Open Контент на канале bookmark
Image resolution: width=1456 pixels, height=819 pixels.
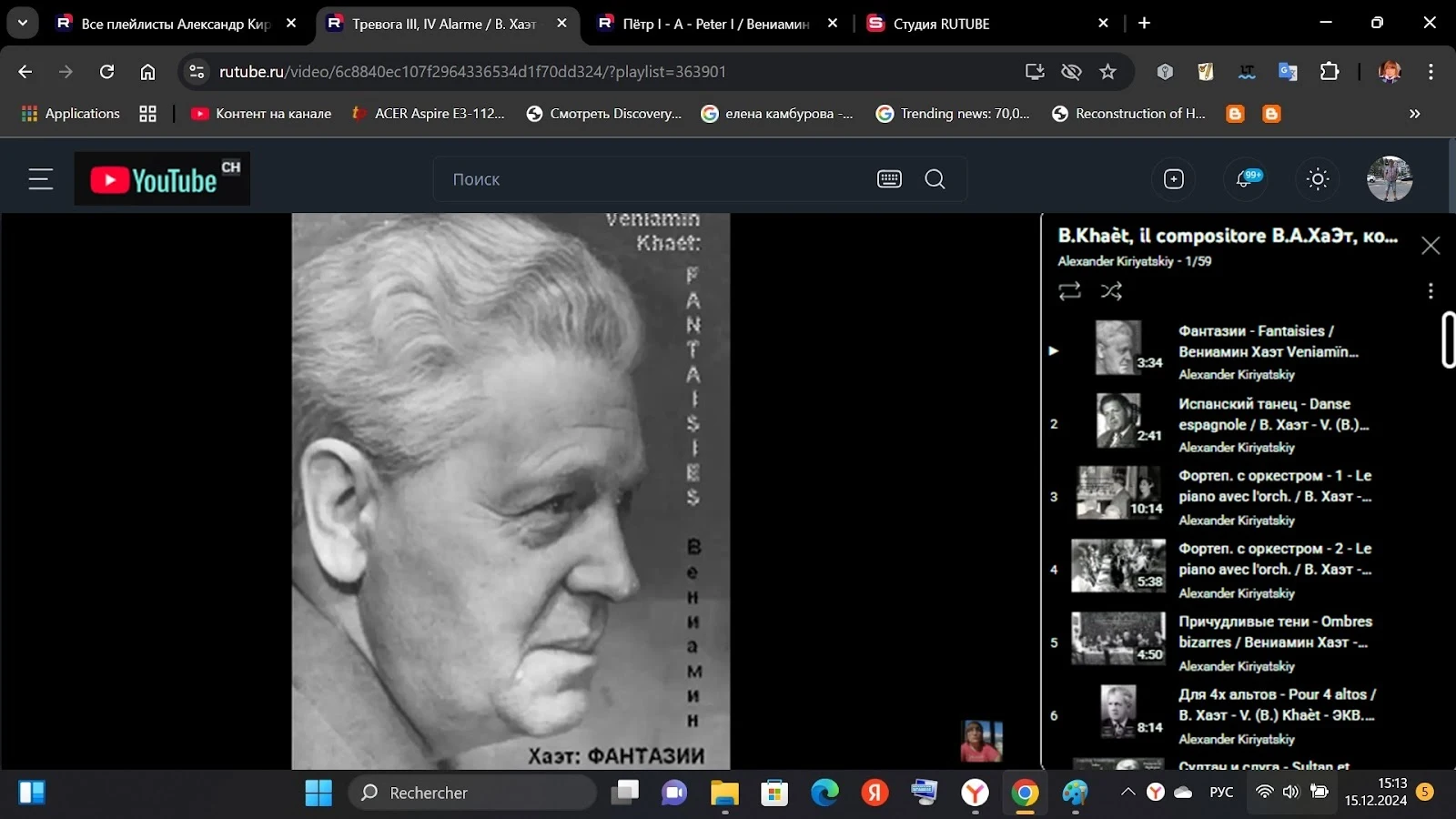pyautogui.click(x=261, y=114)
